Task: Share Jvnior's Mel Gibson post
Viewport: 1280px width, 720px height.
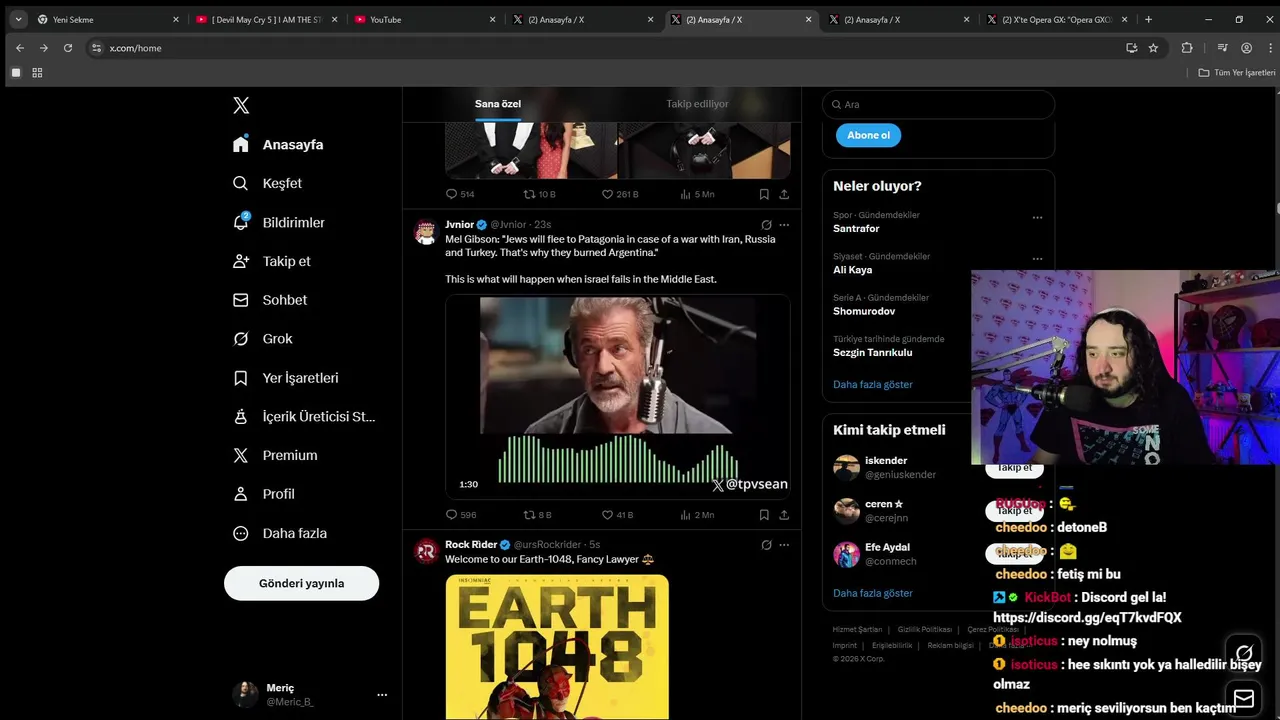Action: [x=784, y=515]
